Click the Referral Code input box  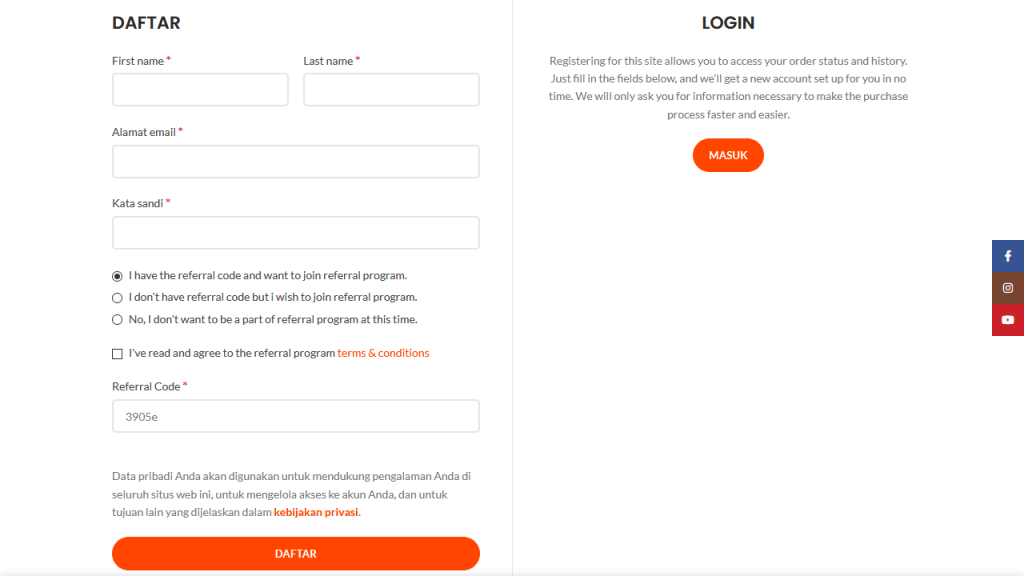(295, 416)
